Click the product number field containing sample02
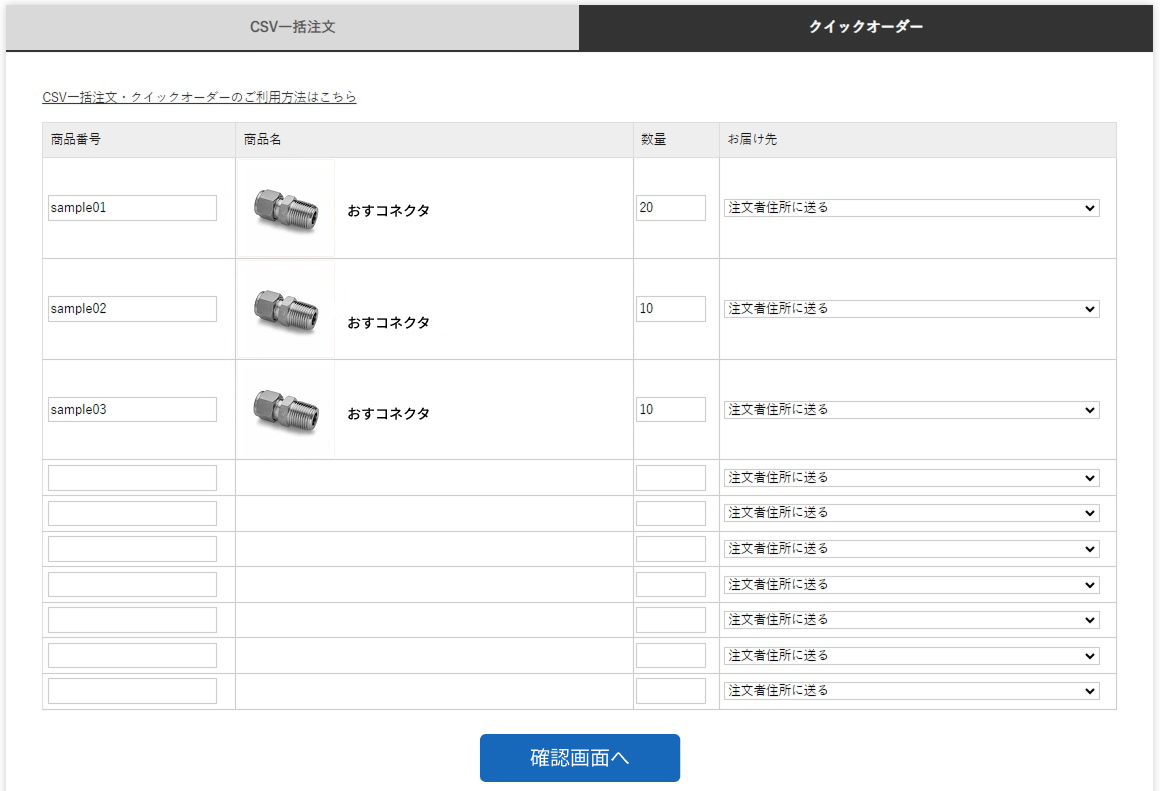This screenshot has height=791, width=1160. click(x=132, y=309)
